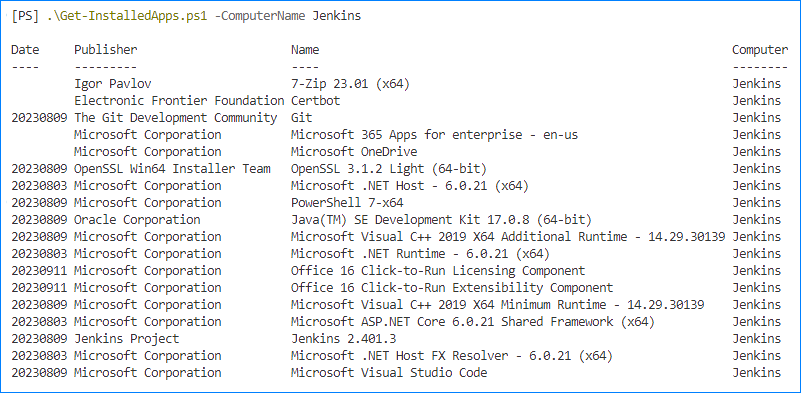Click the date in the PowerShell 7-x64 row
Screen dimensions: 801x393
tap(39, 202)
